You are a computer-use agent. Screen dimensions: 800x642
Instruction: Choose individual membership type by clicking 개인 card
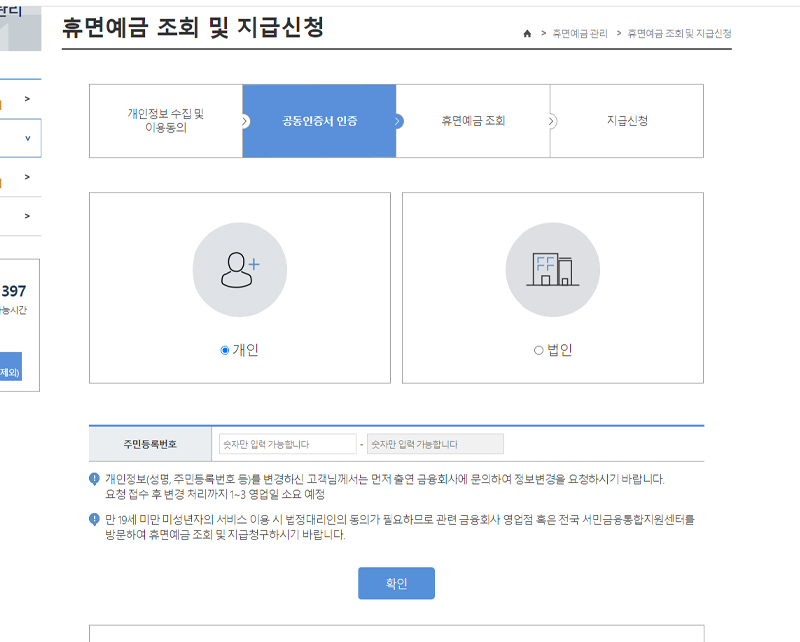tap(240, 287)
